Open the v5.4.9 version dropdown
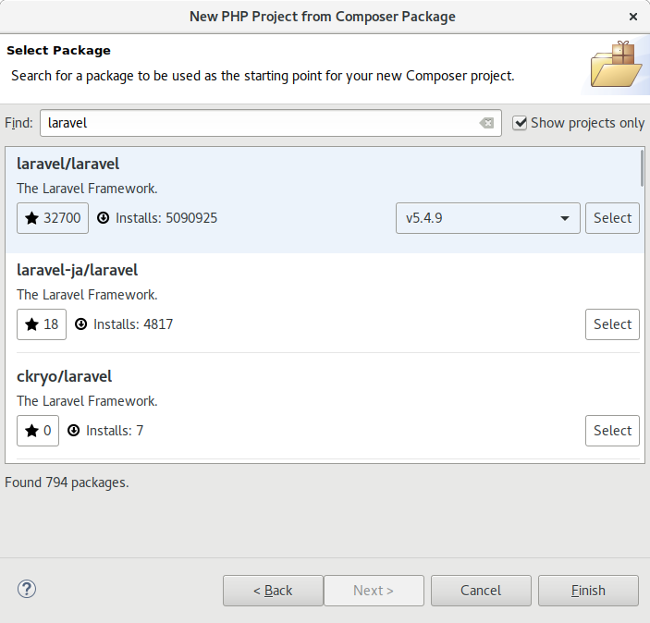This screenshot has width=650, height=623. pyautogui.click(x=488, y=218)
